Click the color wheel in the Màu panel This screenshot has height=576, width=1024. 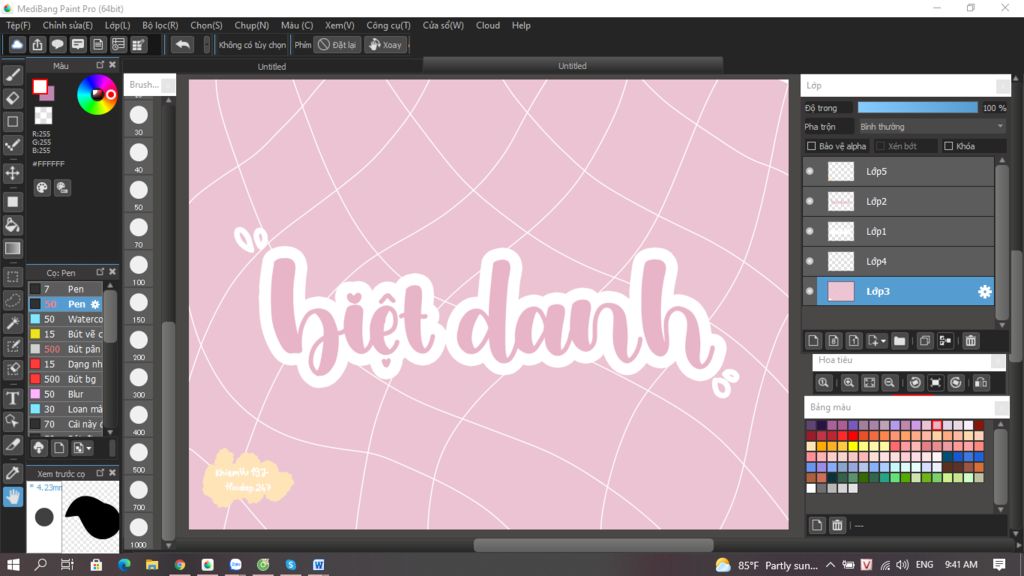click(97, 95)
